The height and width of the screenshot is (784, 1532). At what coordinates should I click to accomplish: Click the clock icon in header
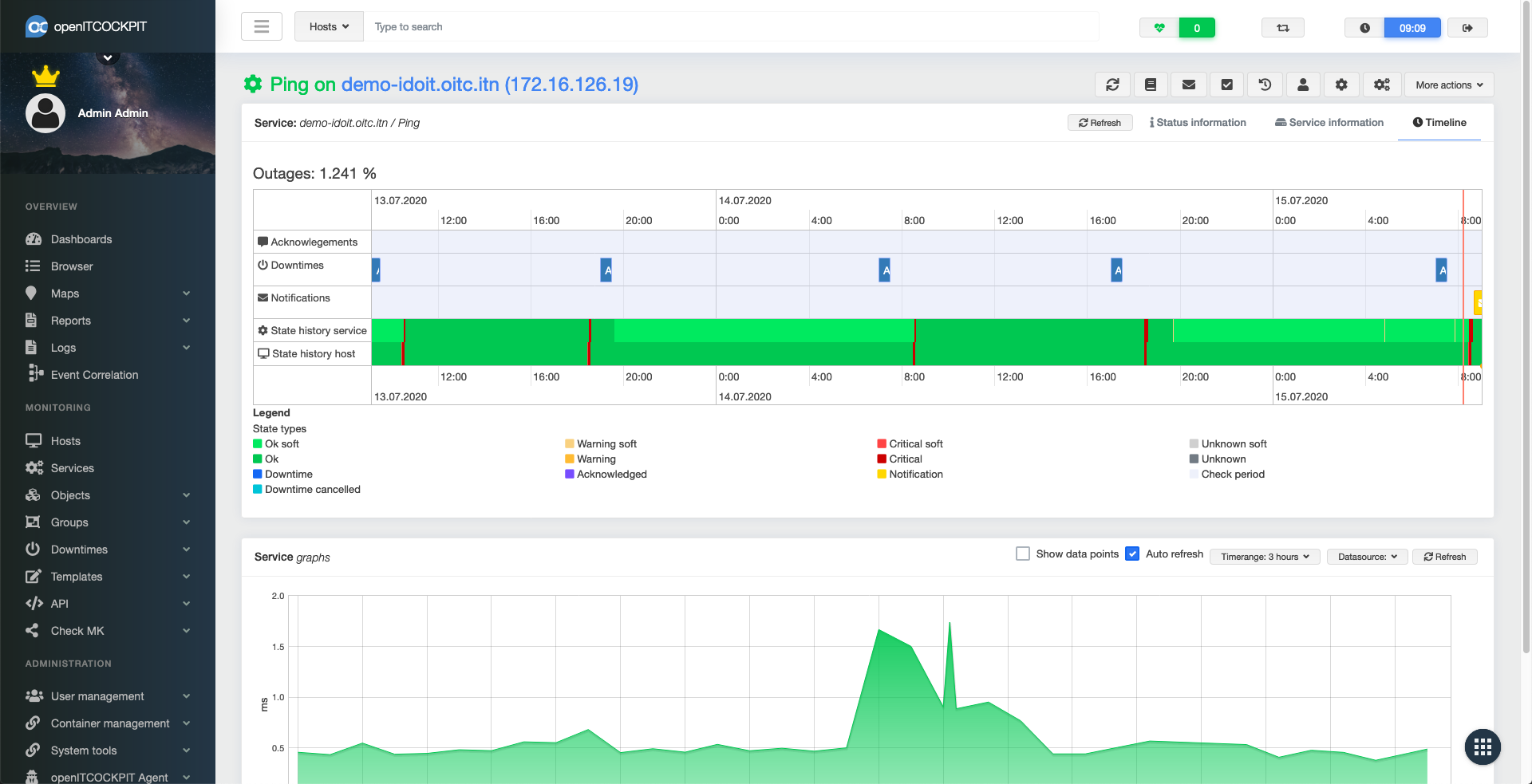pyautogui.click(x=1364, y=28)
